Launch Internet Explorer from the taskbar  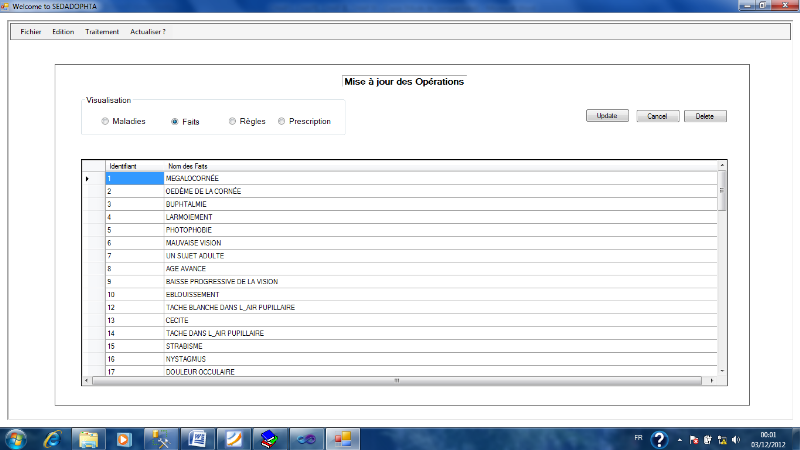coord(53,439)
